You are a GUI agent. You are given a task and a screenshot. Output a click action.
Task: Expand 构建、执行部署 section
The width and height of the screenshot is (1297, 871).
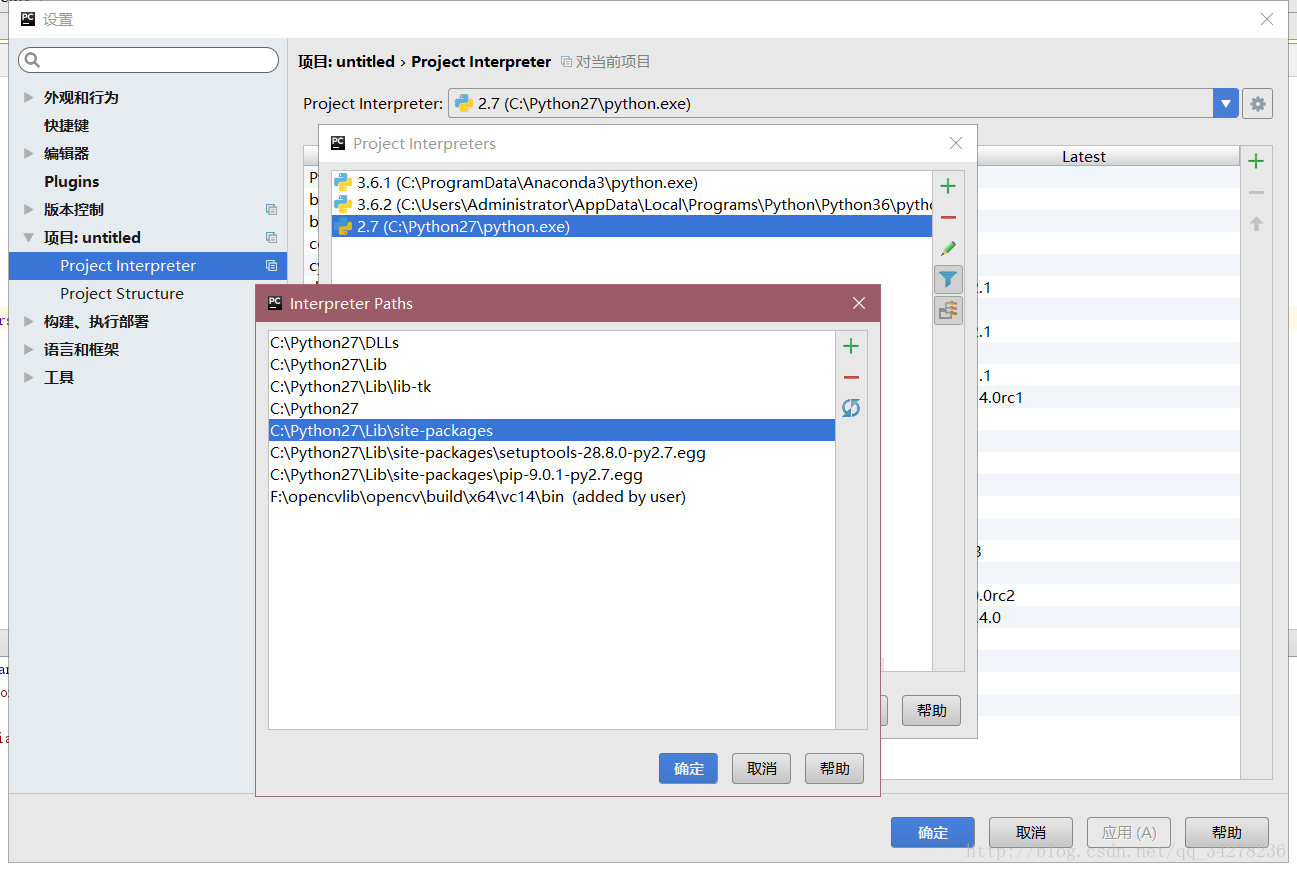coord(28,321)
